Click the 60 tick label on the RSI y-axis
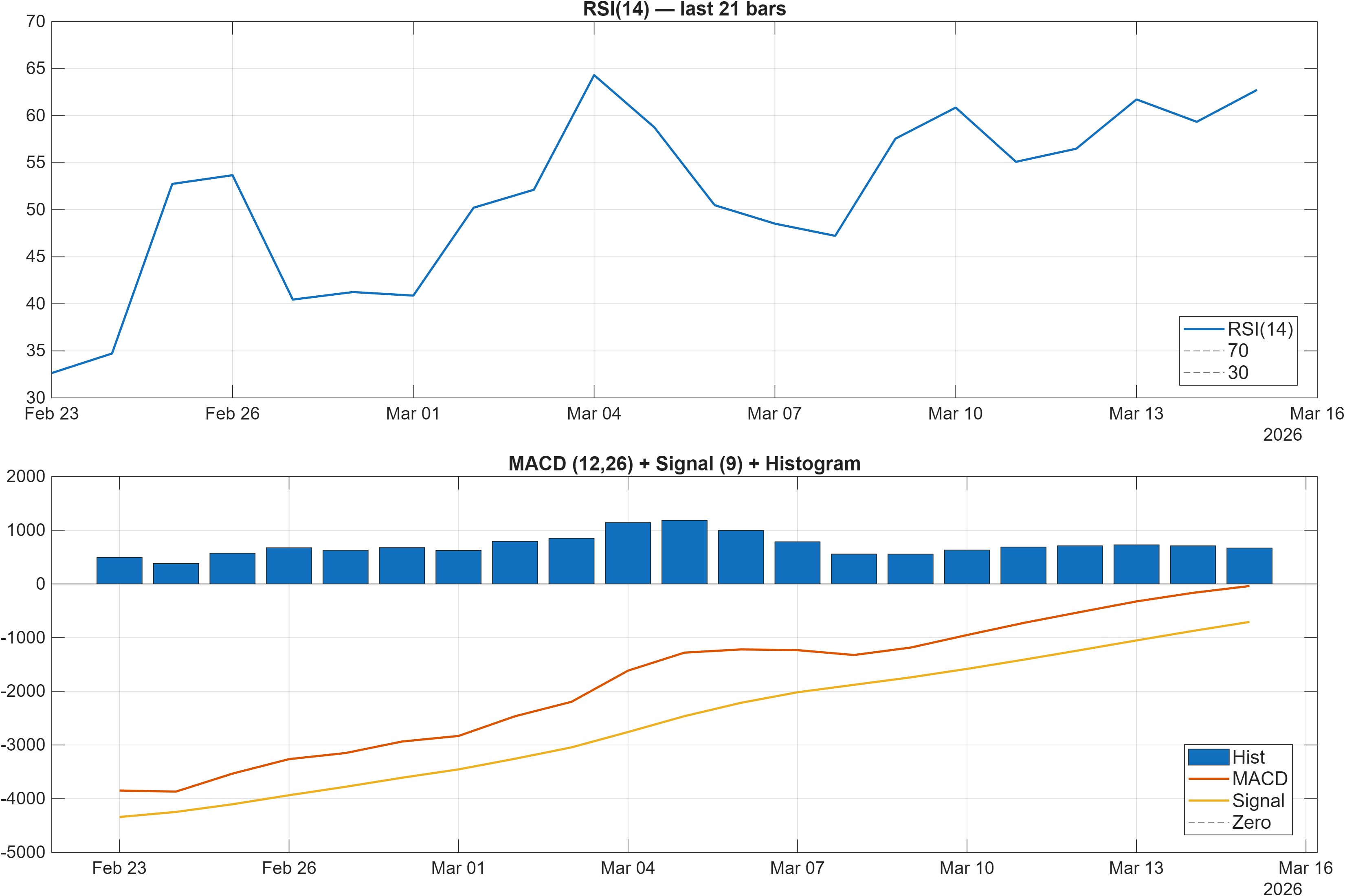This screenshot has height=896, width=1345. [x=35, y=115]
